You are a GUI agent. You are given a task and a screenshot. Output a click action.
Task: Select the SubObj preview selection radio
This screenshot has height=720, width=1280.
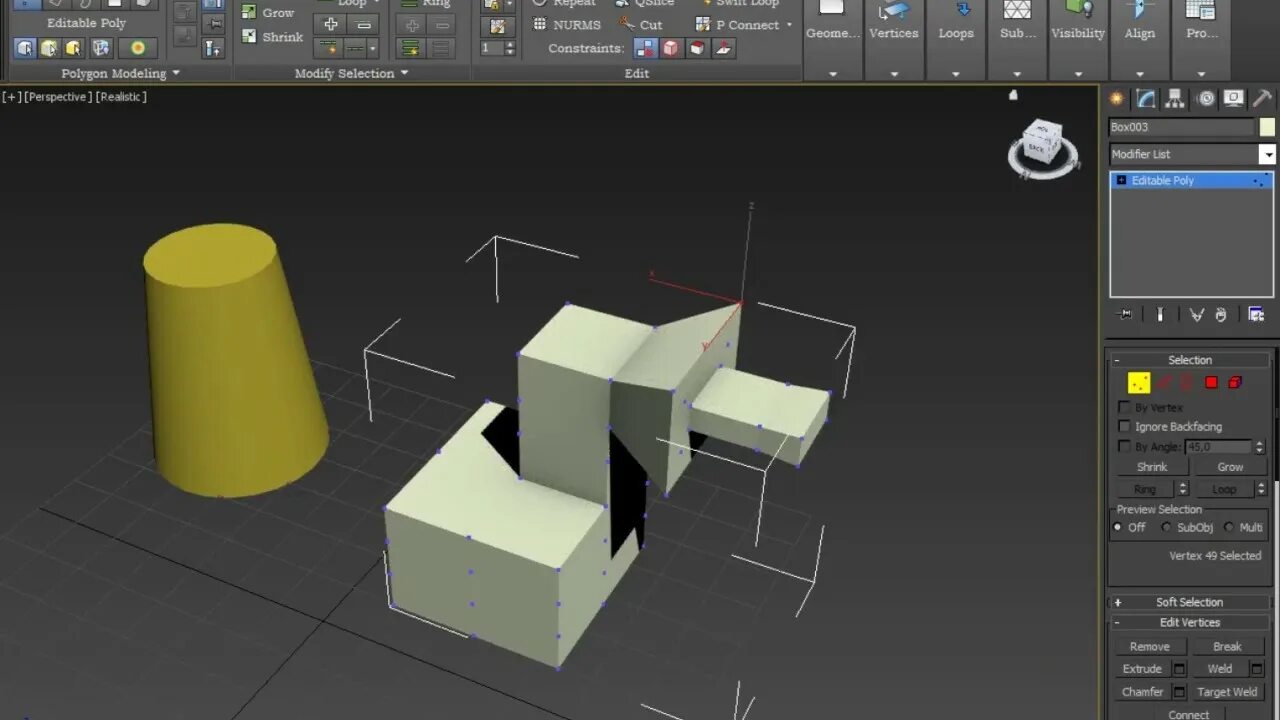point(1166,527)
